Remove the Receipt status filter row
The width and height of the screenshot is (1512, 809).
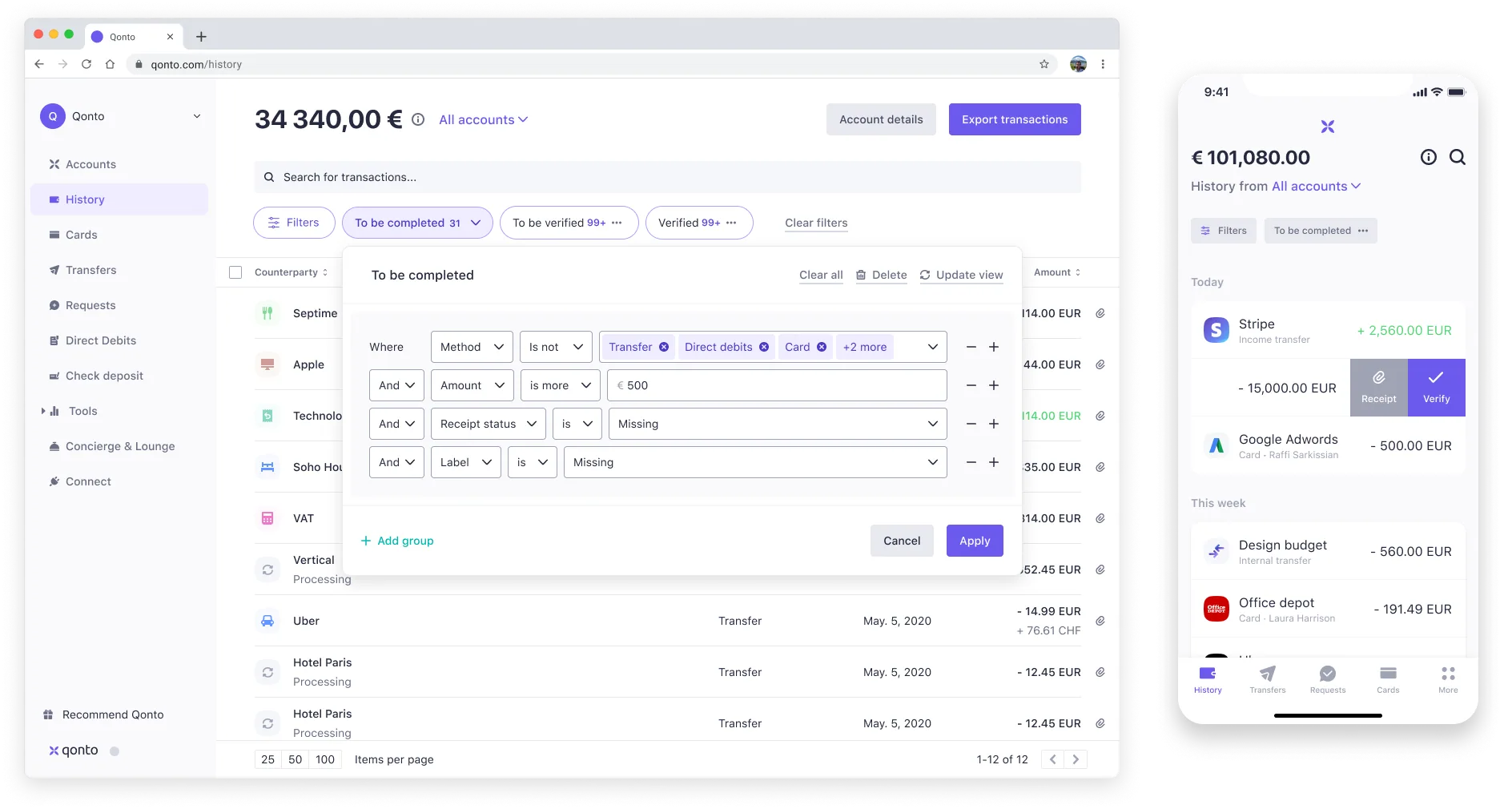point(971,424)
